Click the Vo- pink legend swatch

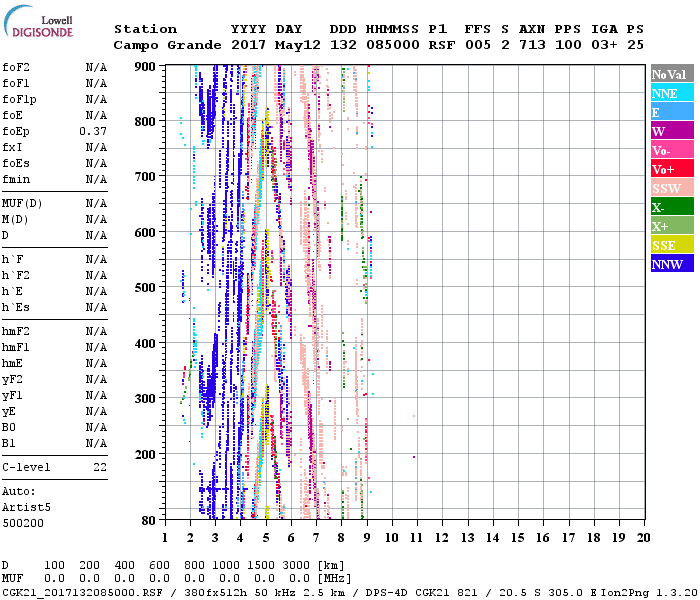(x=672, y=150)
